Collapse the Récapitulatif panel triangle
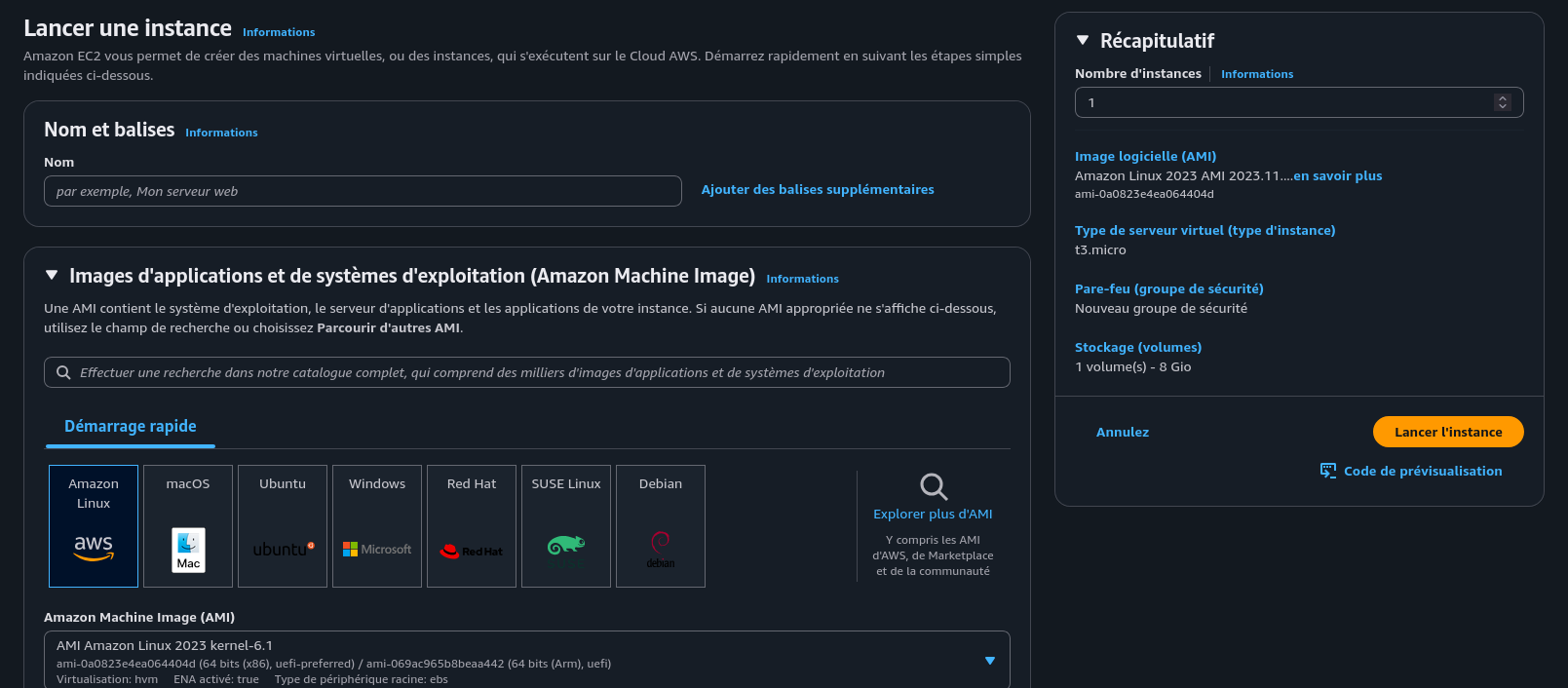The height and width of the screenshot is (688, 1568). [x=1082, y=41]
